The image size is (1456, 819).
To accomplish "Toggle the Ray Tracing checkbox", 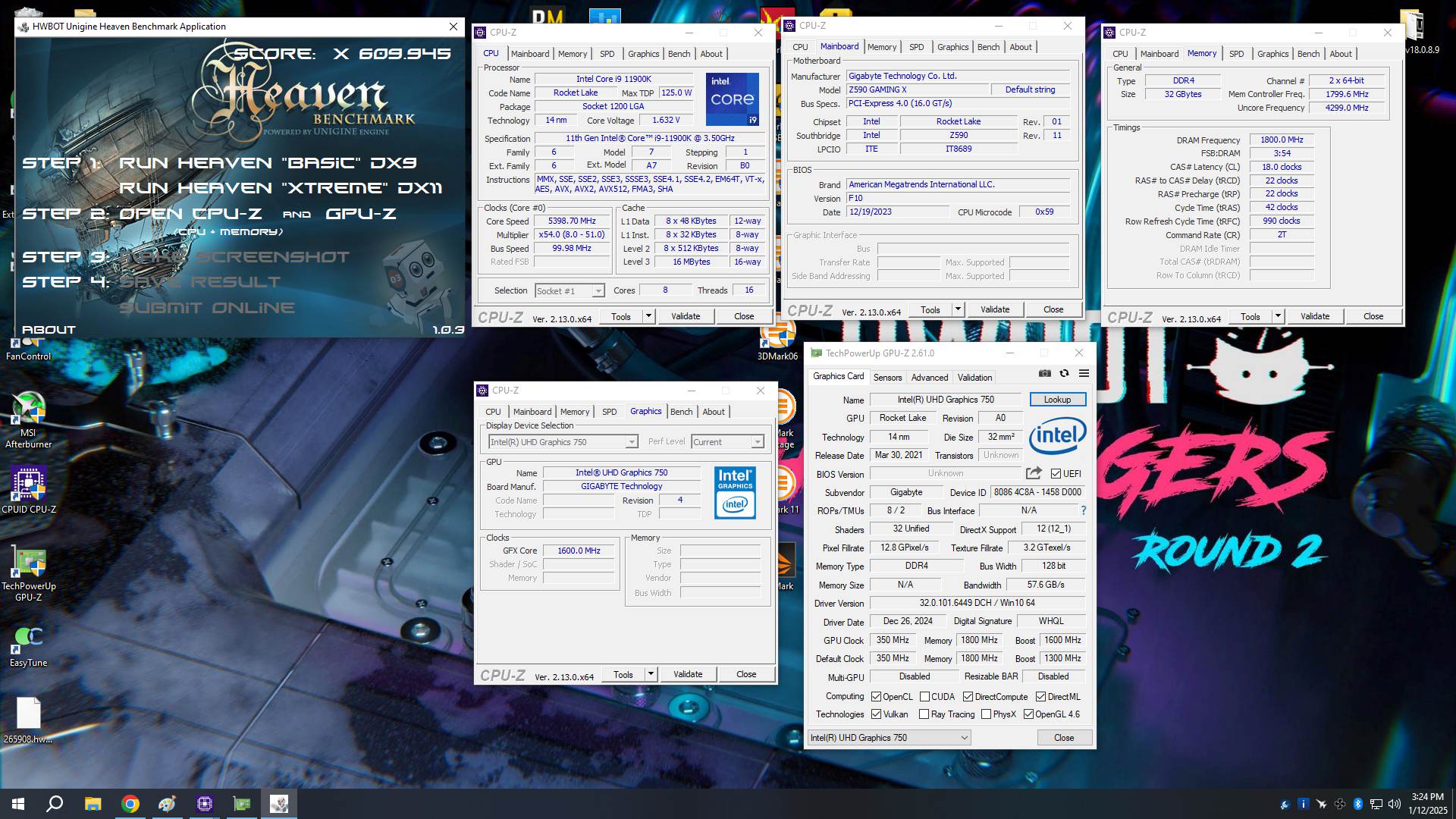I will coord(924,714).
